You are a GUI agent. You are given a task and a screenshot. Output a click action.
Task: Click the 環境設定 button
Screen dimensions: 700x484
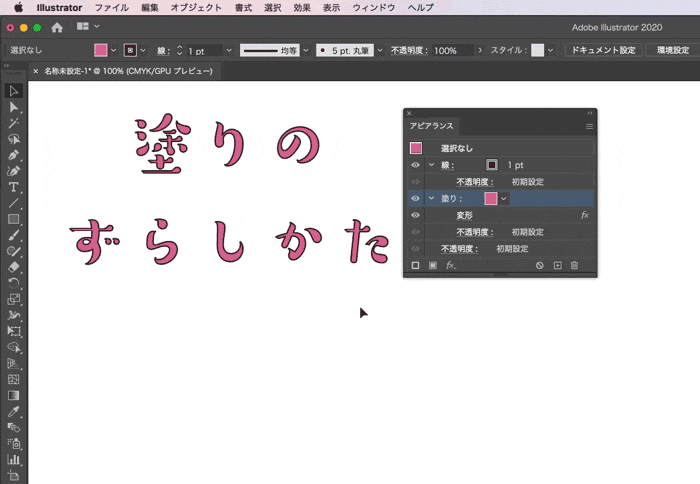pyautogui.click(x=667, y=50)
